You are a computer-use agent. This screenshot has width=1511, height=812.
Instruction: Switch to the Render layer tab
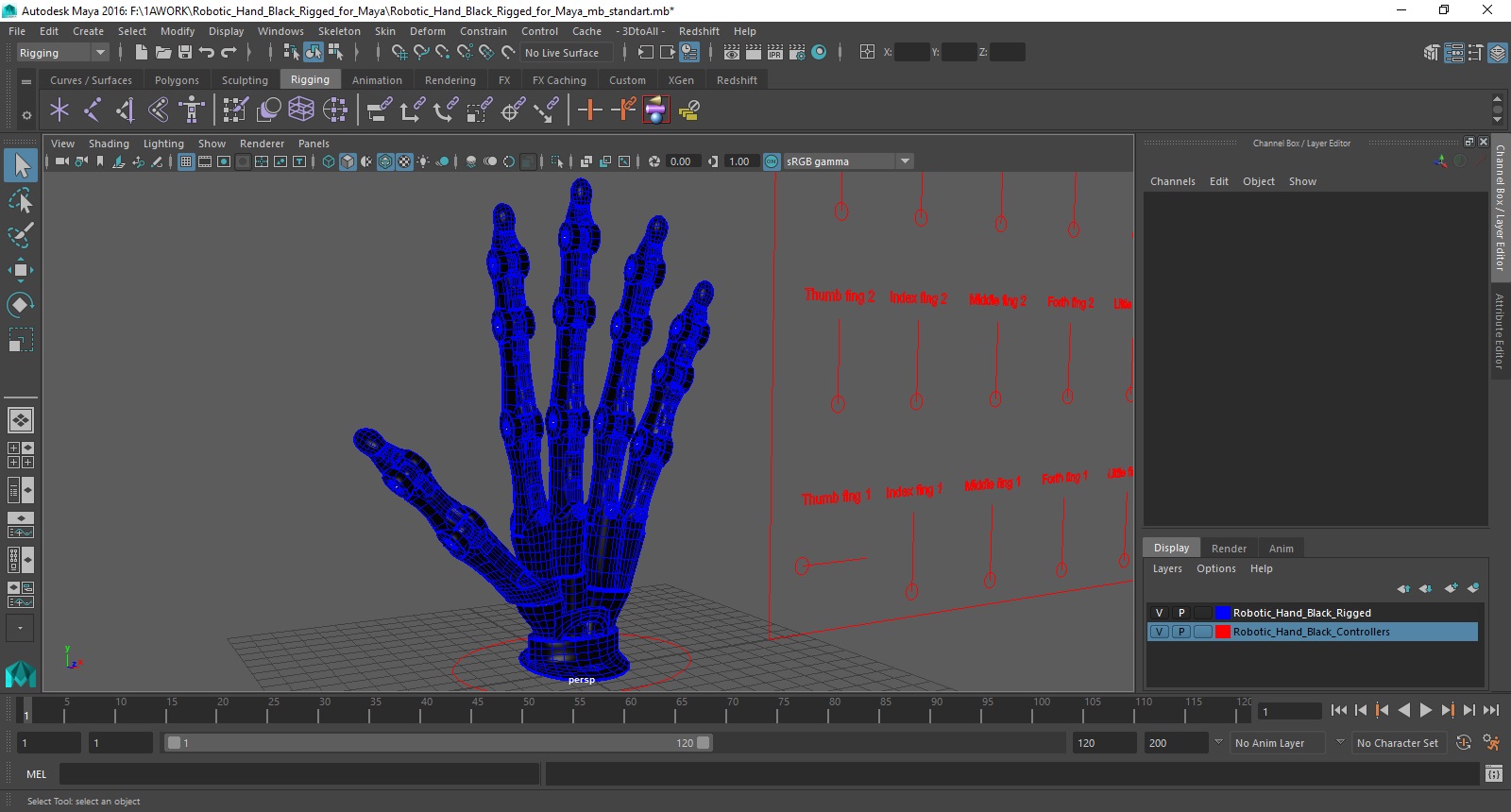point(1229,549)
